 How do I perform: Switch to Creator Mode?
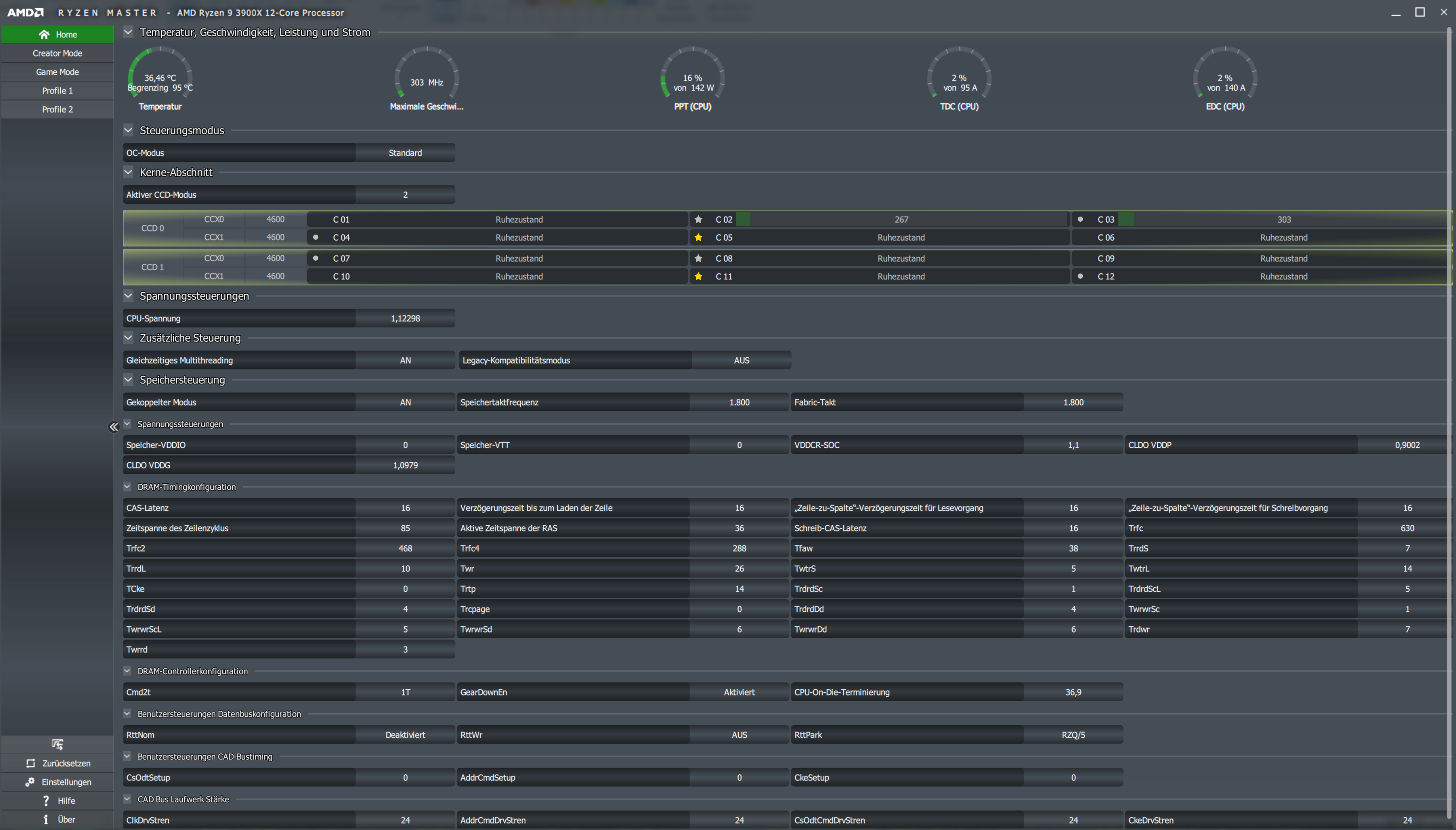[x=57, y=53]
